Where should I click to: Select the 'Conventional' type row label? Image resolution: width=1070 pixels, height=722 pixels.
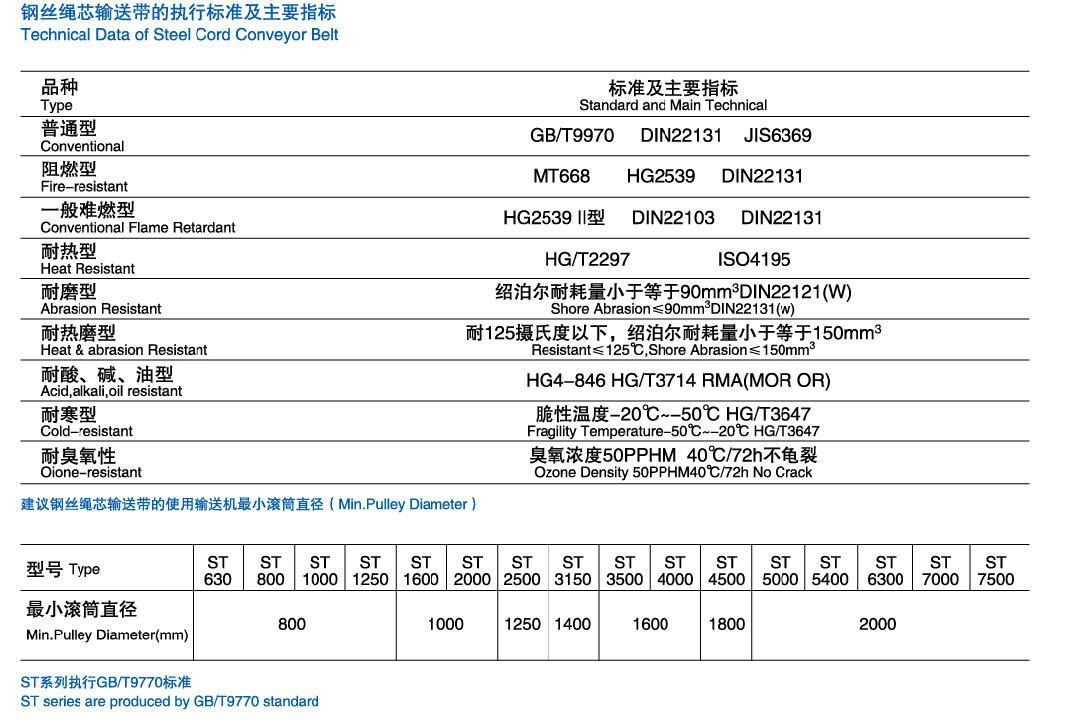(82, 146)
